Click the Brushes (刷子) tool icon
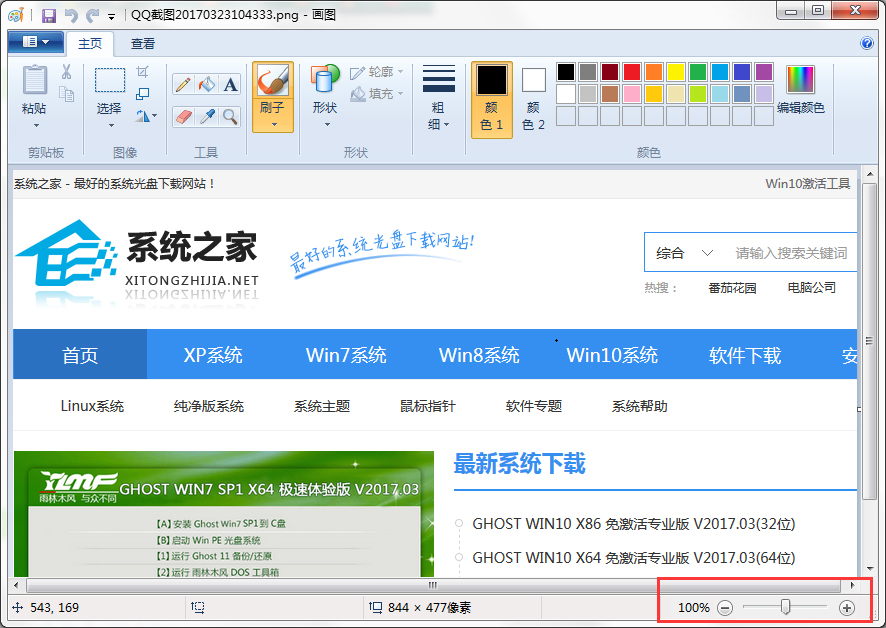 point(272,82)
